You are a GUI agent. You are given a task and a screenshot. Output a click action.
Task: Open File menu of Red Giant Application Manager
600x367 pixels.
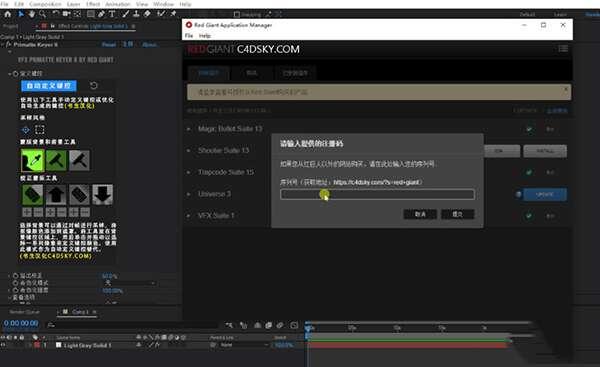pos(189,36)
